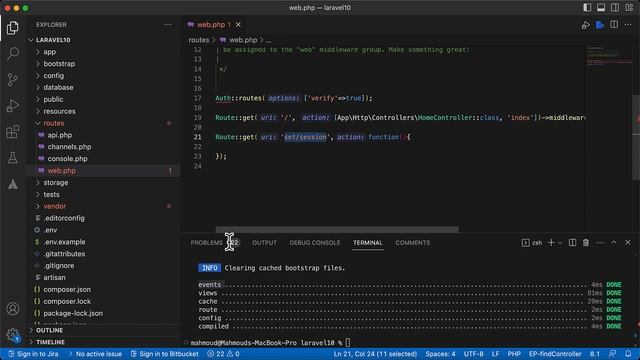640x360 pixels.
Task: Open the Source Control view icon
Action: pos(13,80)
